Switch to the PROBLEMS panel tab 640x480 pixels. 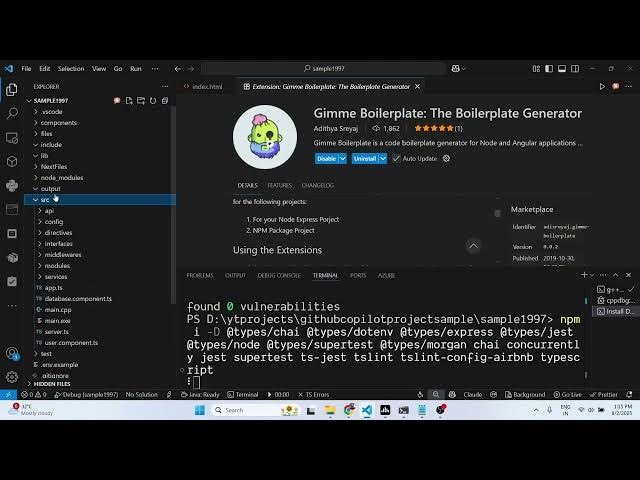200,276
